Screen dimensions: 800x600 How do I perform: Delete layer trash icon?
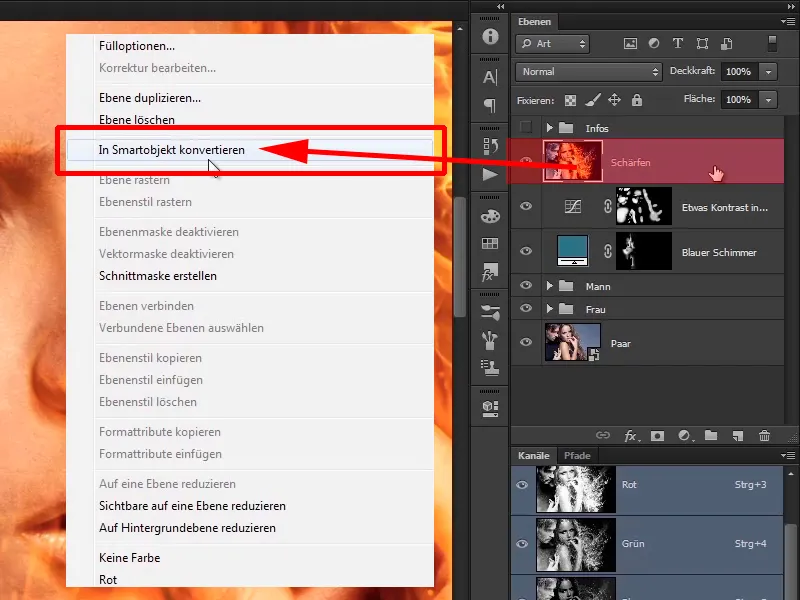pyautogui.click(x=764, y=436)
